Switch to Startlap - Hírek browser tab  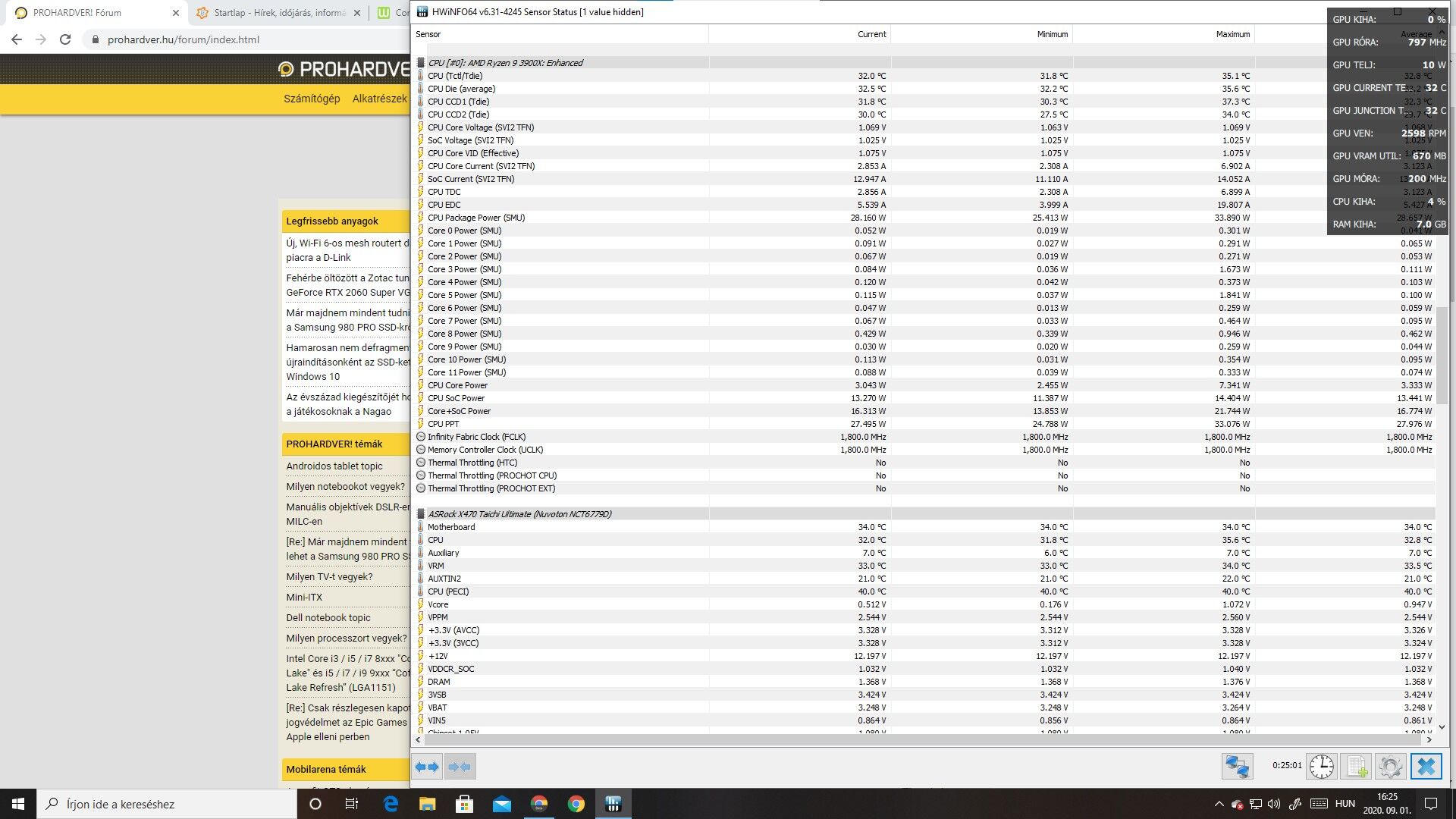278,13
